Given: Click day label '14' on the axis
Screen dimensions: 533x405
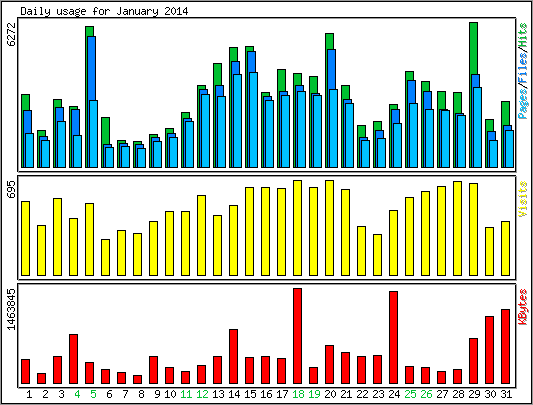Looking at the screenshot, I should click(x=234, y=394).
